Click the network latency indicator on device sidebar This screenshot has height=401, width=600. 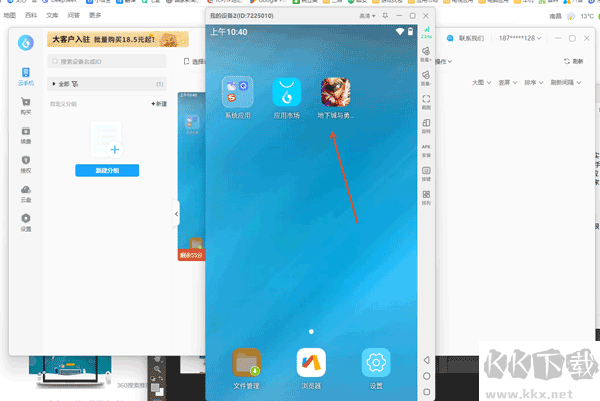coord(426,33)
